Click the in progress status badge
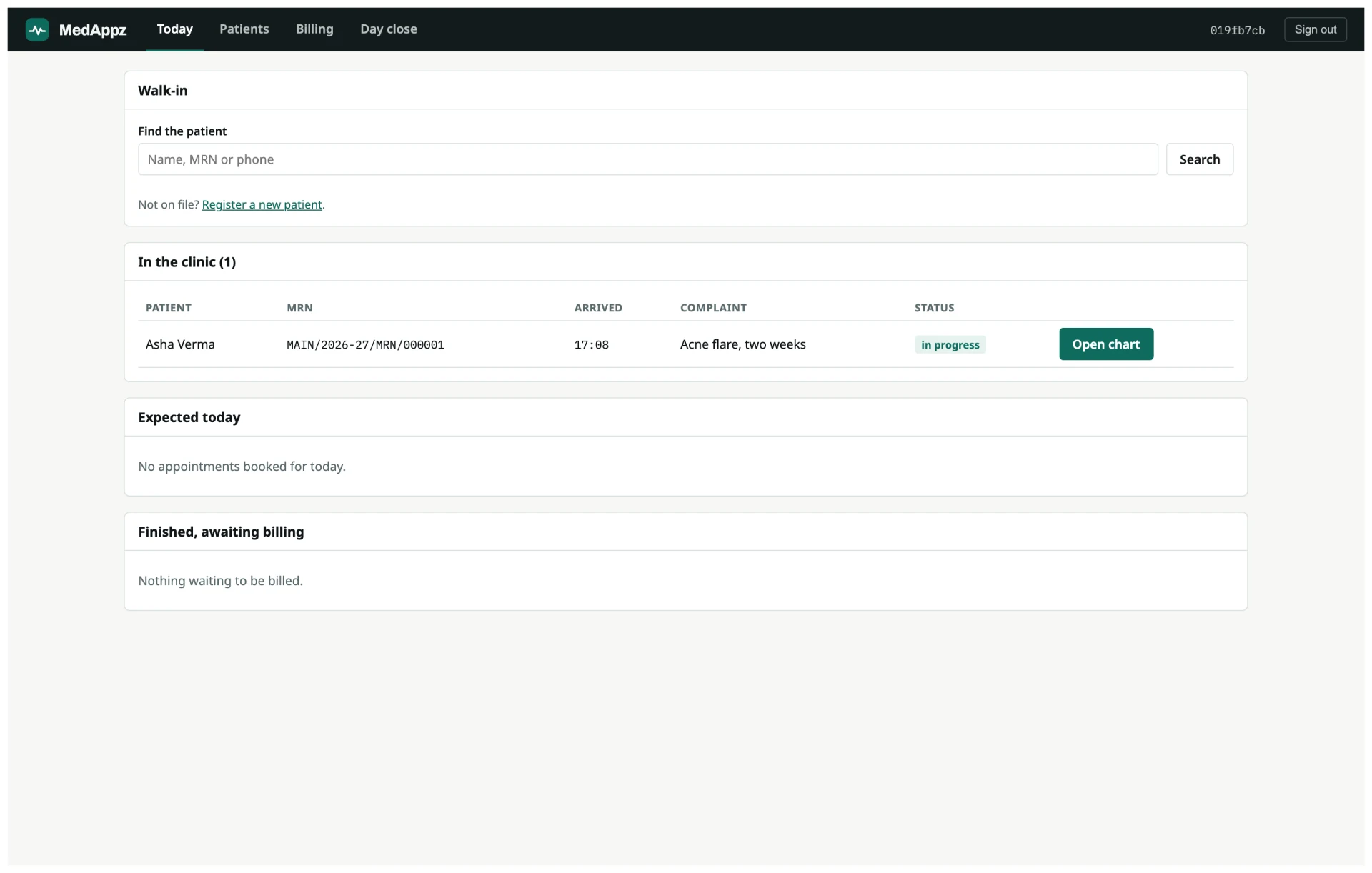 950,345
